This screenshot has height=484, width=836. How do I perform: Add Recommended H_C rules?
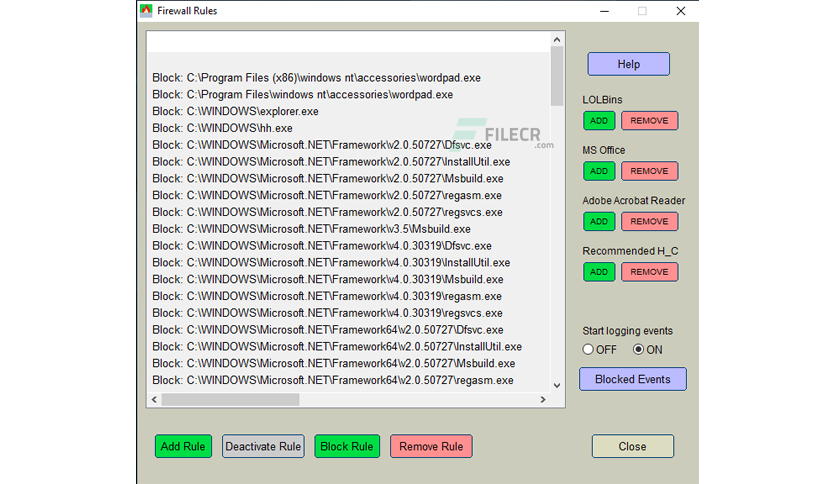(599, 272)
